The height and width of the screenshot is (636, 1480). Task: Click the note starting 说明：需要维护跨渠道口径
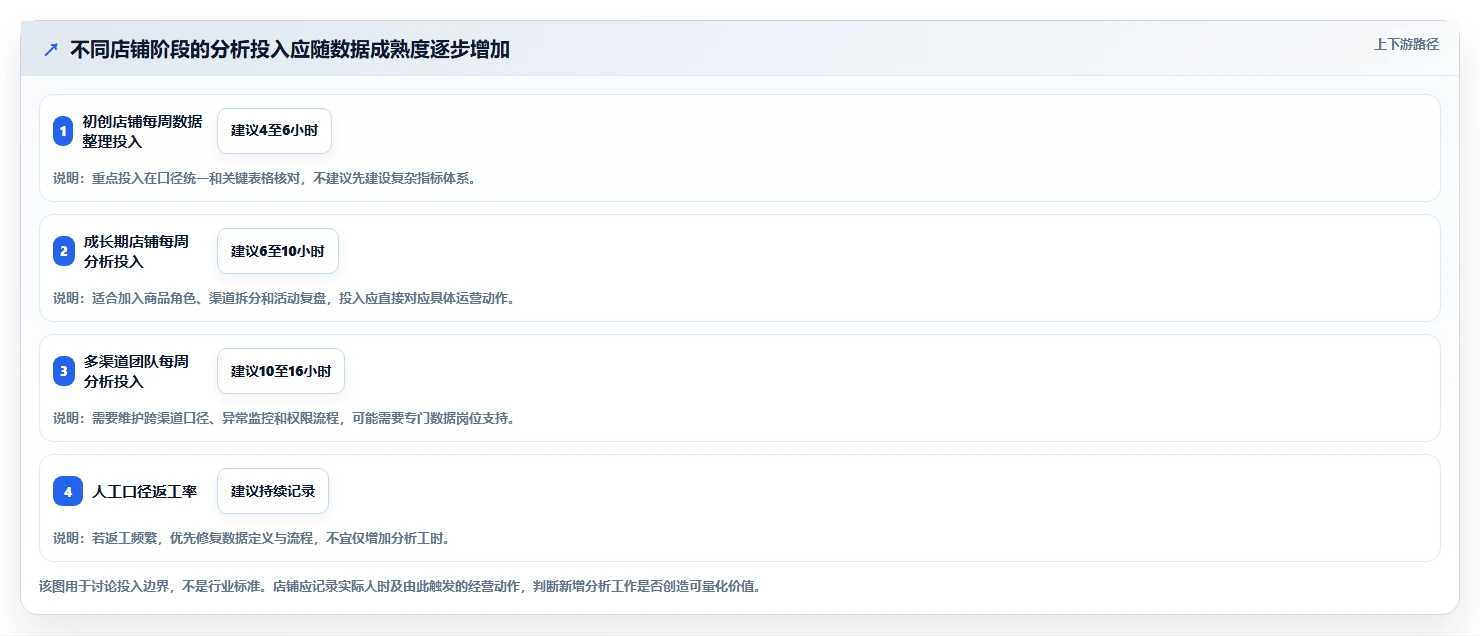tap(287, 418)
